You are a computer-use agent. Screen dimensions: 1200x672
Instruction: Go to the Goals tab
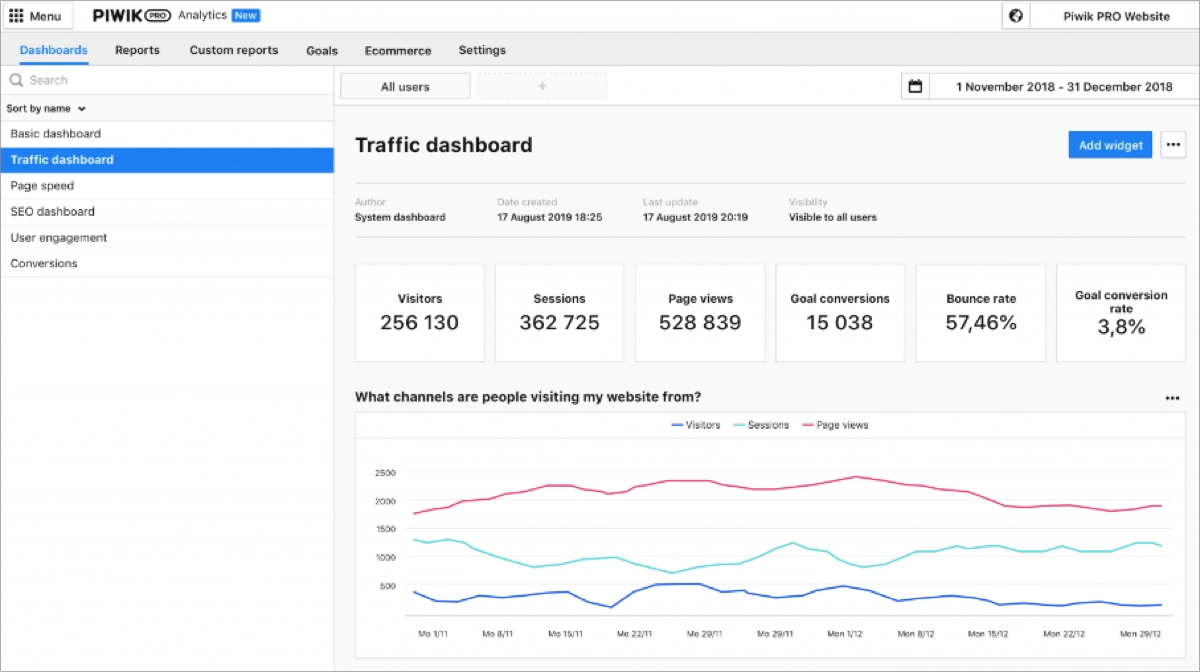tap(321, 50)
